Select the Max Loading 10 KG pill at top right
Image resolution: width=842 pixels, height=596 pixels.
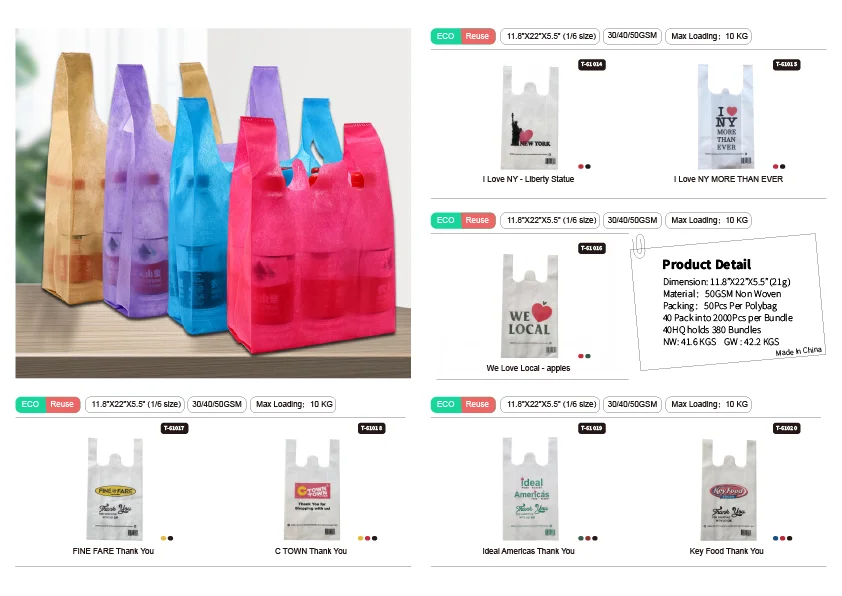(709, 36)
